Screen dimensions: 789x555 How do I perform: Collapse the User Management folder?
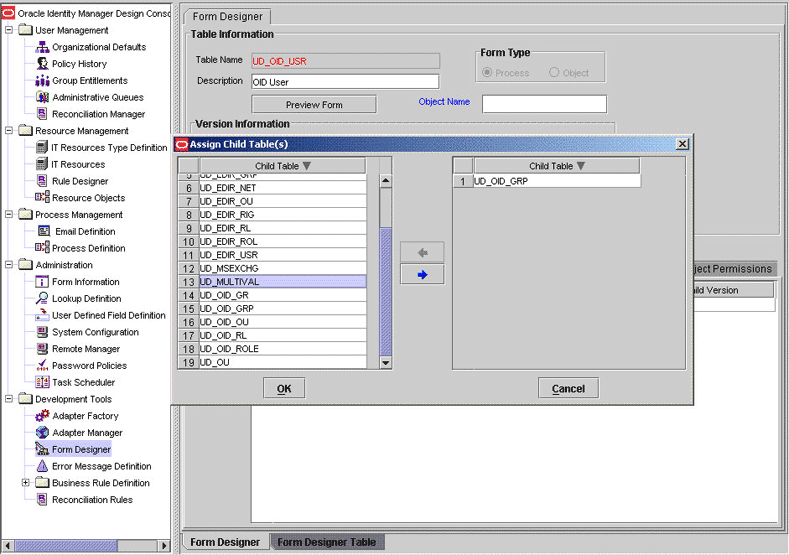click(9, 30)
